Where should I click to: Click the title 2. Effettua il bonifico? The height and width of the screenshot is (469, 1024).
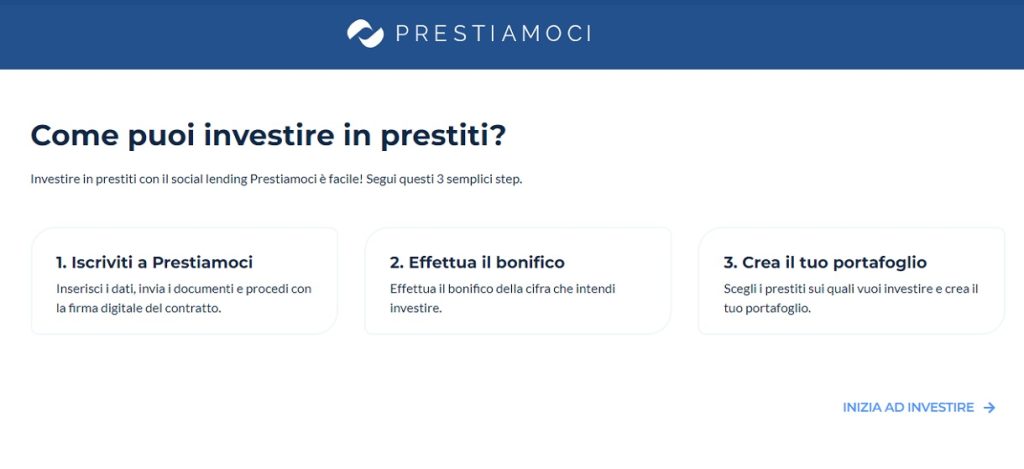(477, 263)
